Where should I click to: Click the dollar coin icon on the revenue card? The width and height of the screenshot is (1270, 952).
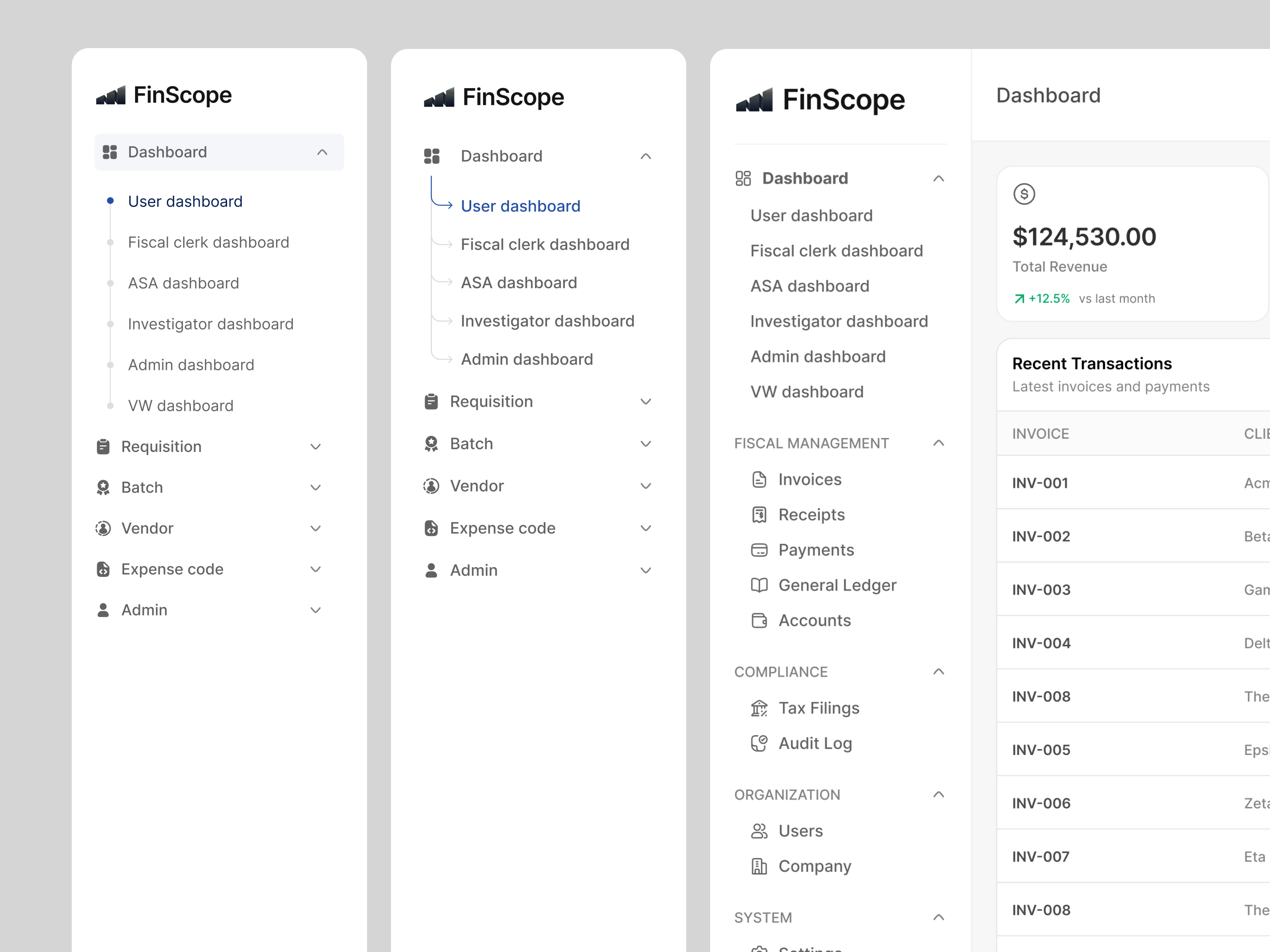(x=1024, y=194)
